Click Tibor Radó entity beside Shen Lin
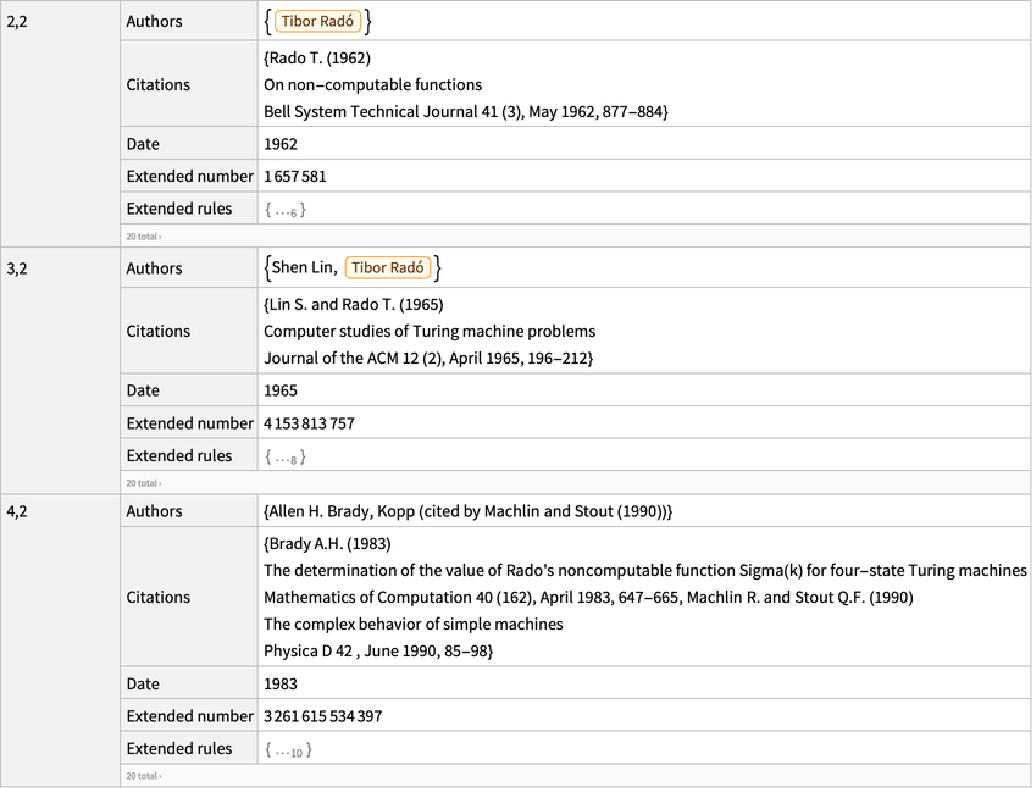The height and width of the screenshot is (788, 1032). click(387, 268)
